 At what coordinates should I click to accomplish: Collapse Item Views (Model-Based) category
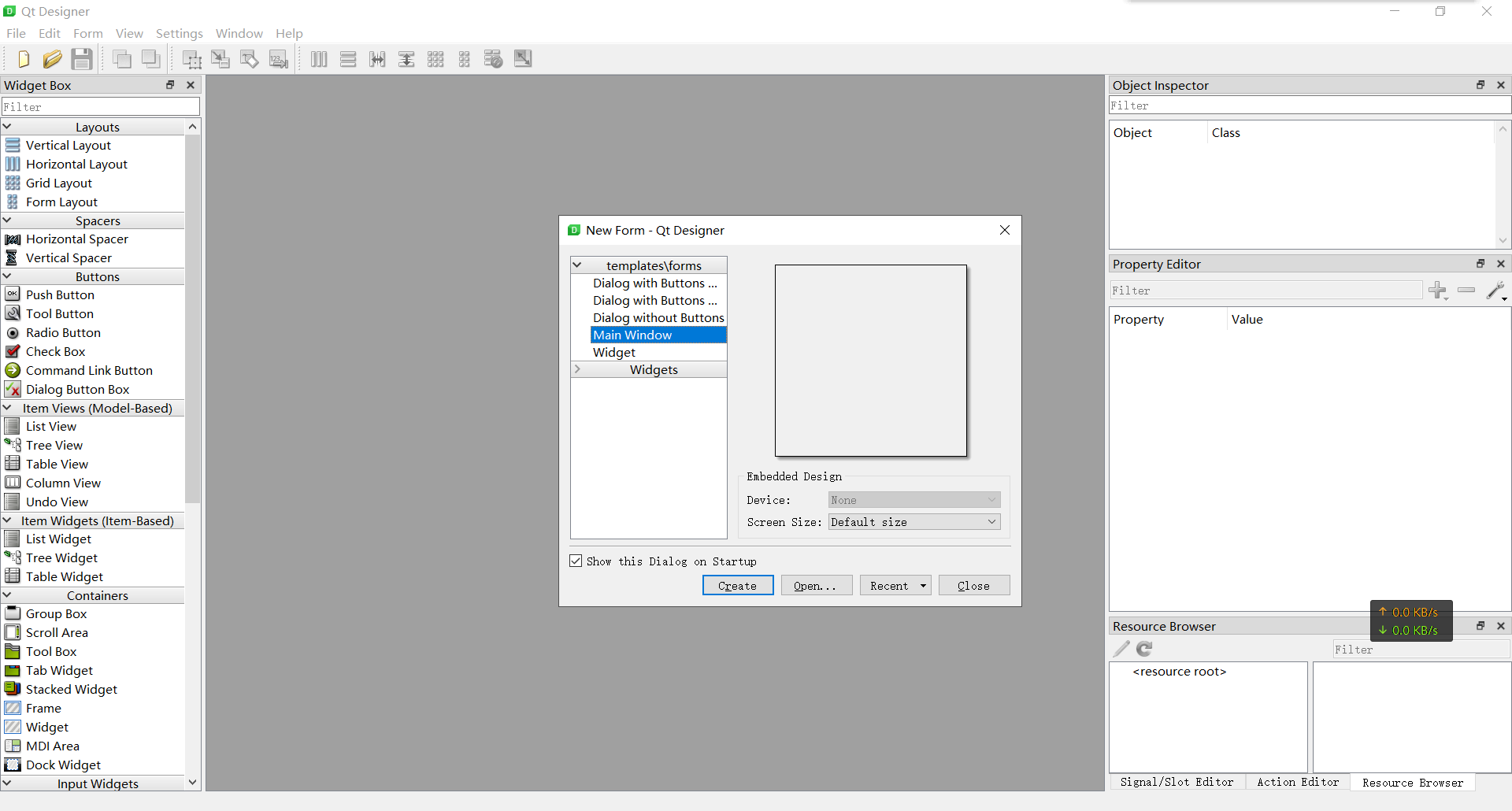coord(7,408)
